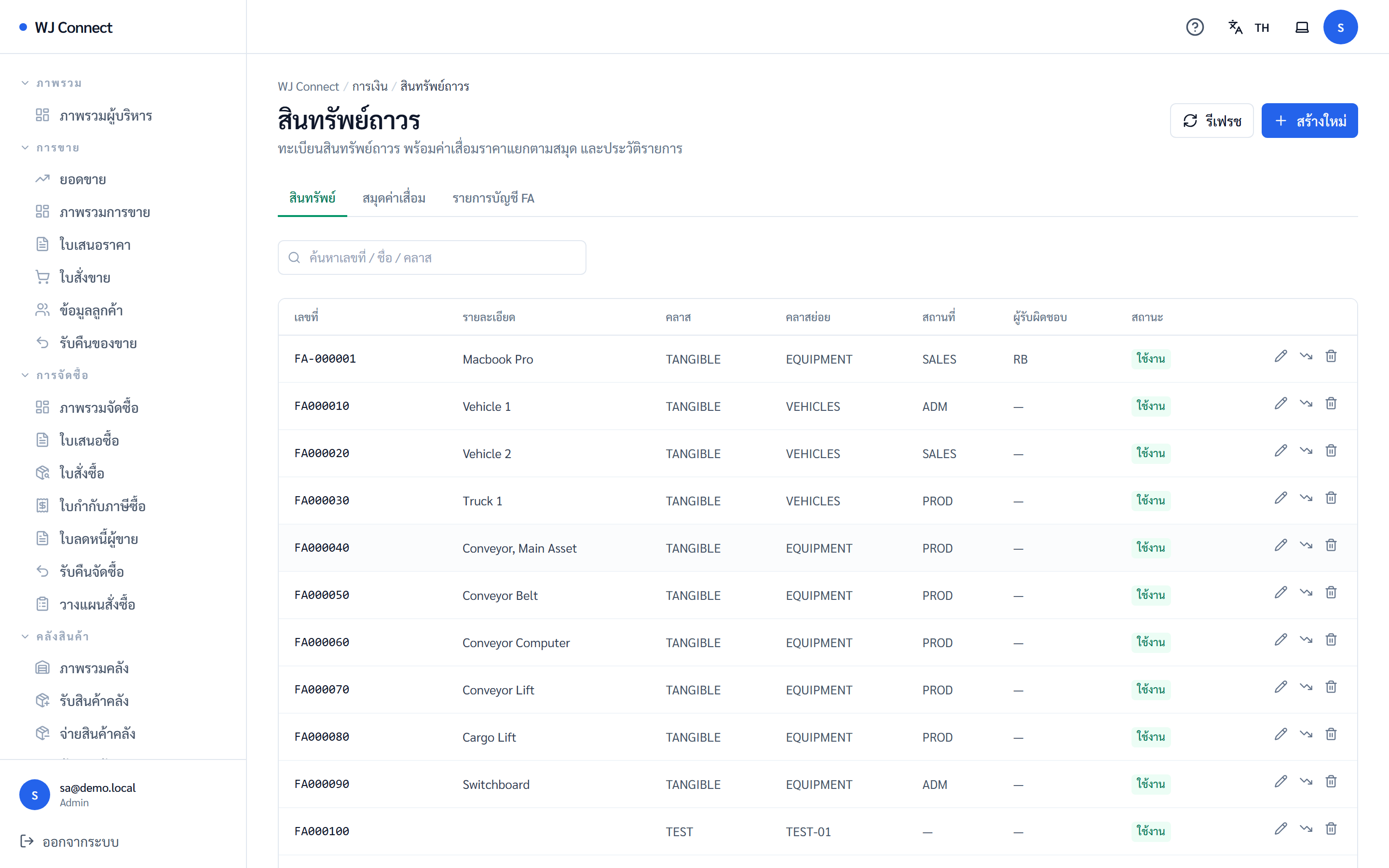Click the depreciation trend icon for Truck 1
Screen dimensions: 1389x868
(x=1306, y=498)
